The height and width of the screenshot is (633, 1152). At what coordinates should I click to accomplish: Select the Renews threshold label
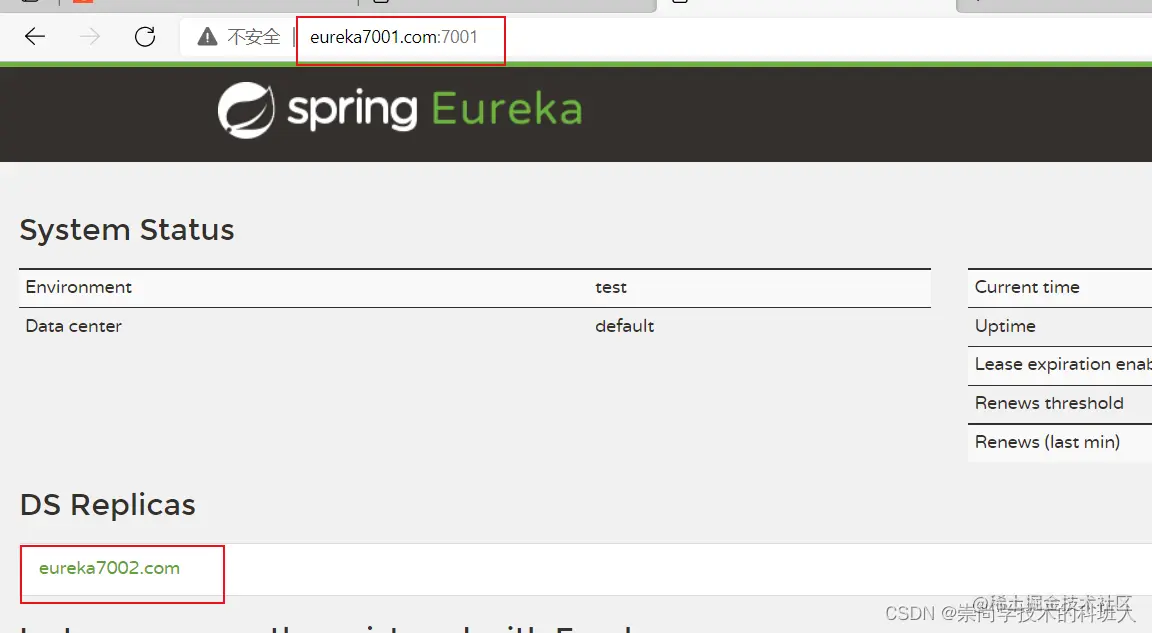click(1049, 403)
